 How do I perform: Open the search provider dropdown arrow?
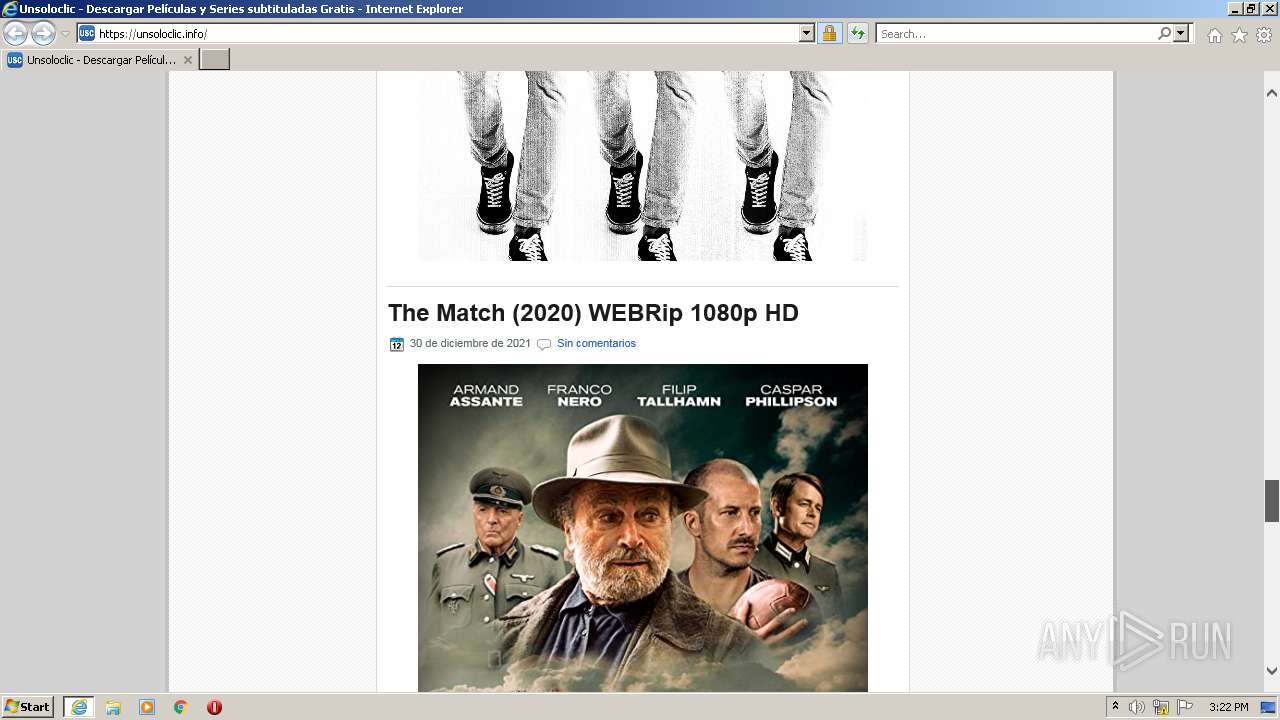point(1181,33)
